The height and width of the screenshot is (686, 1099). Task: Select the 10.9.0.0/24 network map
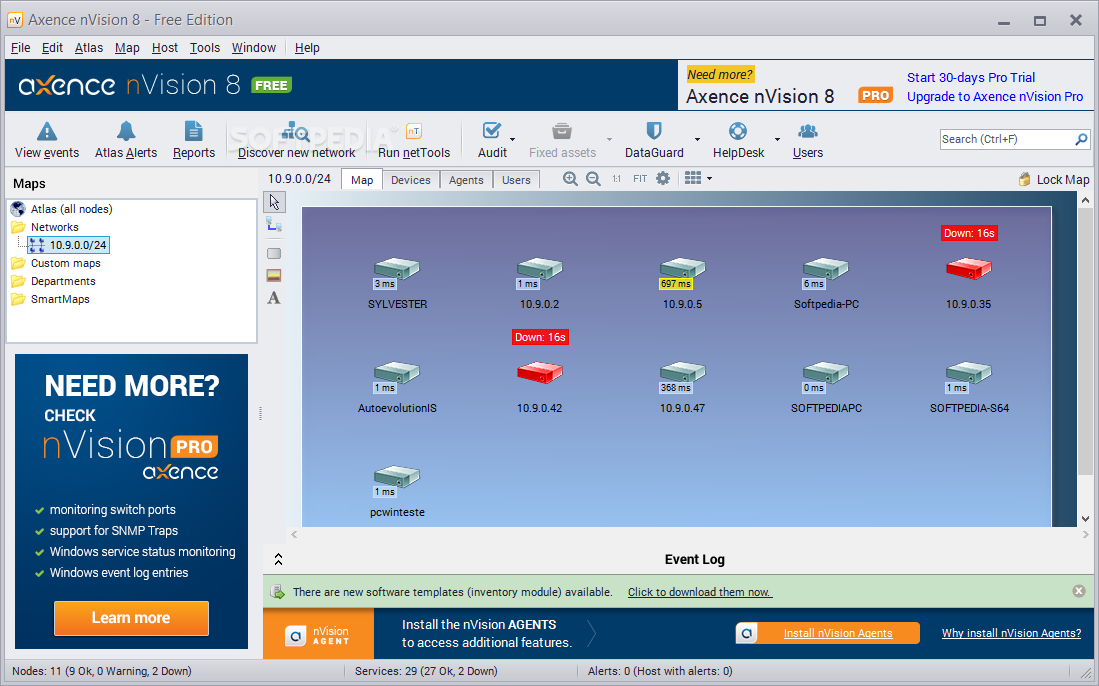(69, 245)
